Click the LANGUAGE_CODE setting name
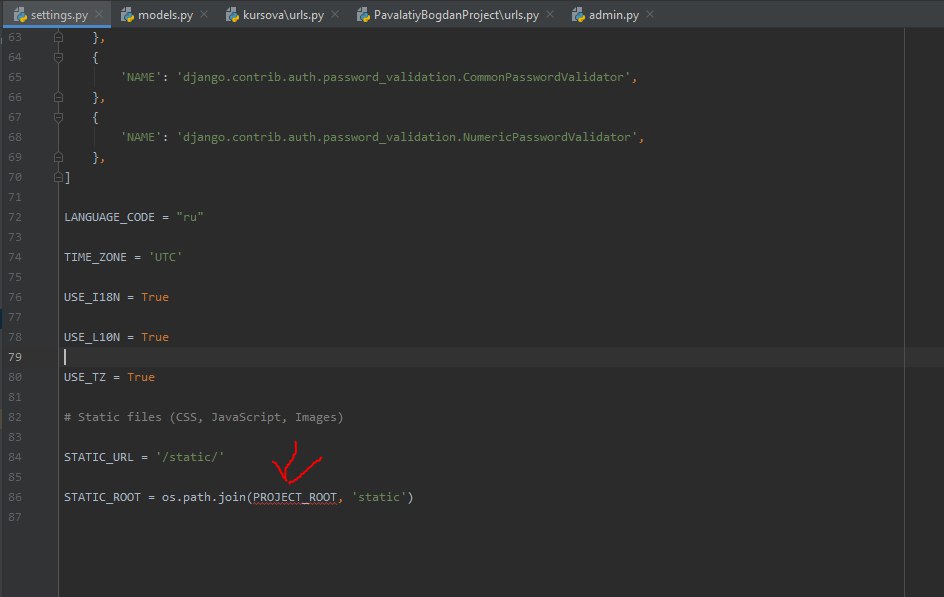Viewport: 944px width, 597px height. [109, 217]
